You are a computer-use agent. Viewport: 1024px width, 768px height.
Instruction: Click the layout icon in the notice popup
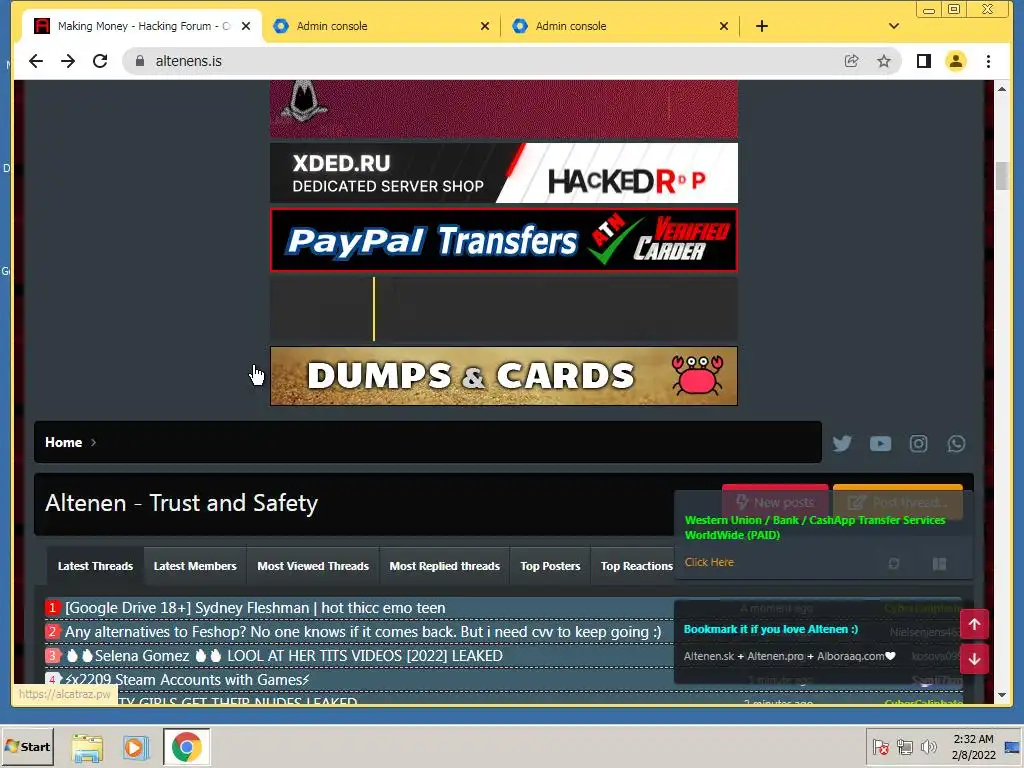939,564
